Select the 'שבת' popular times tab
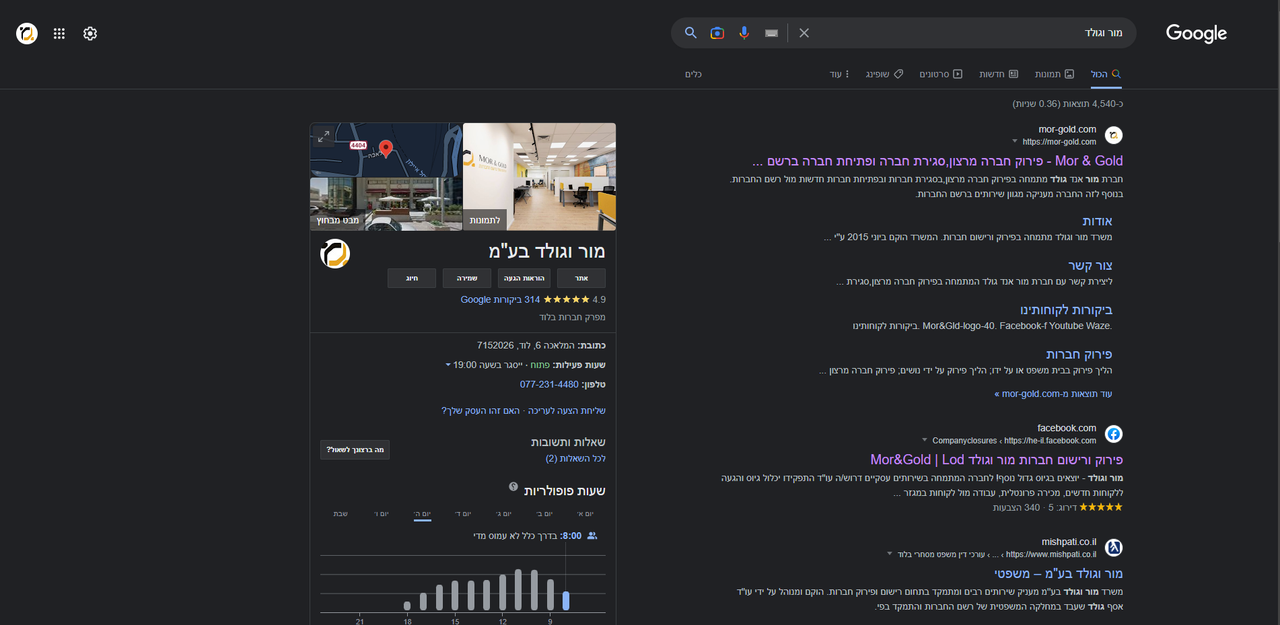The image size is (1280, 625). coord(341,513)
